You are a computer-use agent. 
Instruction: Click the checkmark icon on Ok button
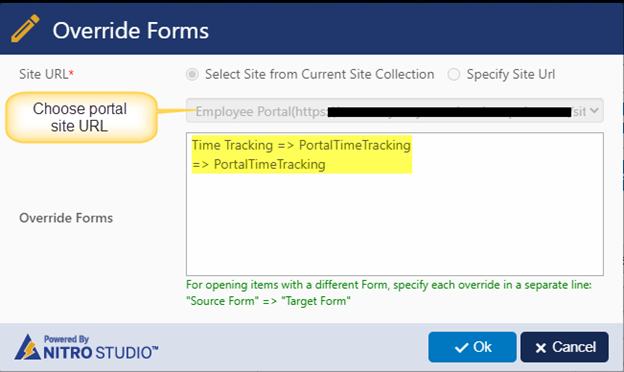point(461,348)
